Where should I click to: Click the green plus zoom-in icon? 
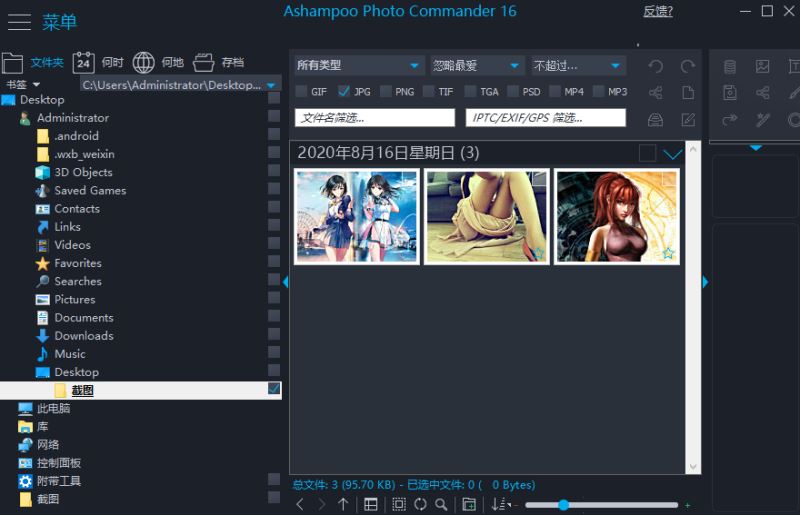click(x=688, y=505)
